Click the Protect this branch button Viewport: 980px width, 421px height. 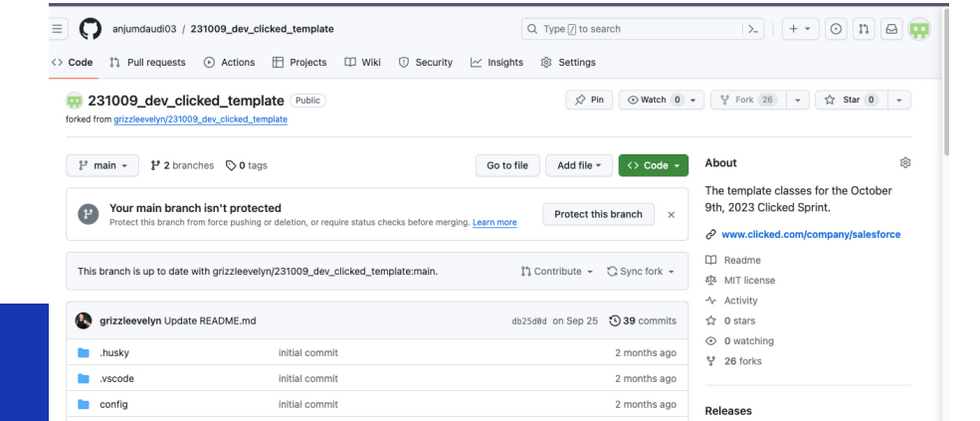(598, 214)
